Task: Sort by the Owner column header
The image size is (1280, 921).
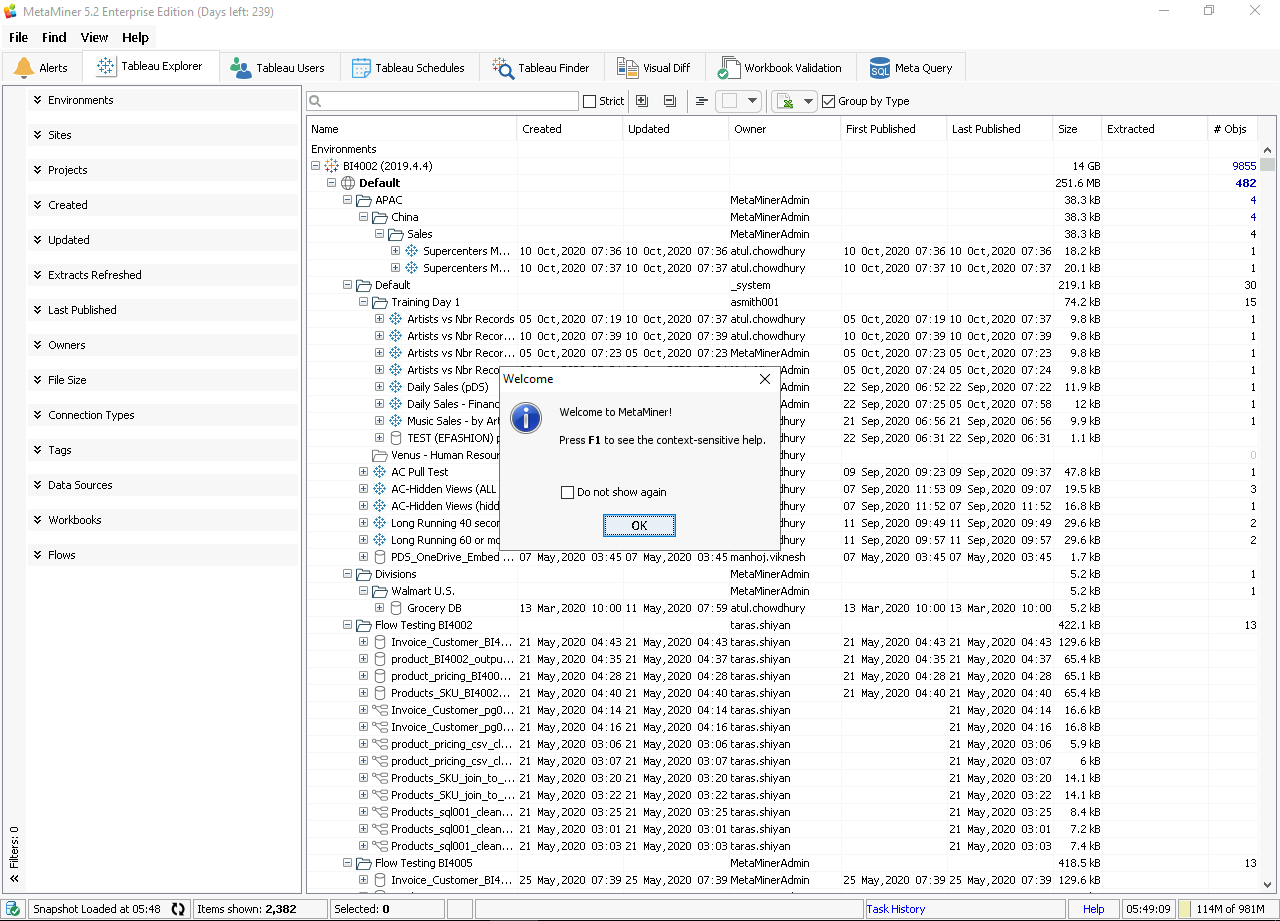Action: coord(785,129)
